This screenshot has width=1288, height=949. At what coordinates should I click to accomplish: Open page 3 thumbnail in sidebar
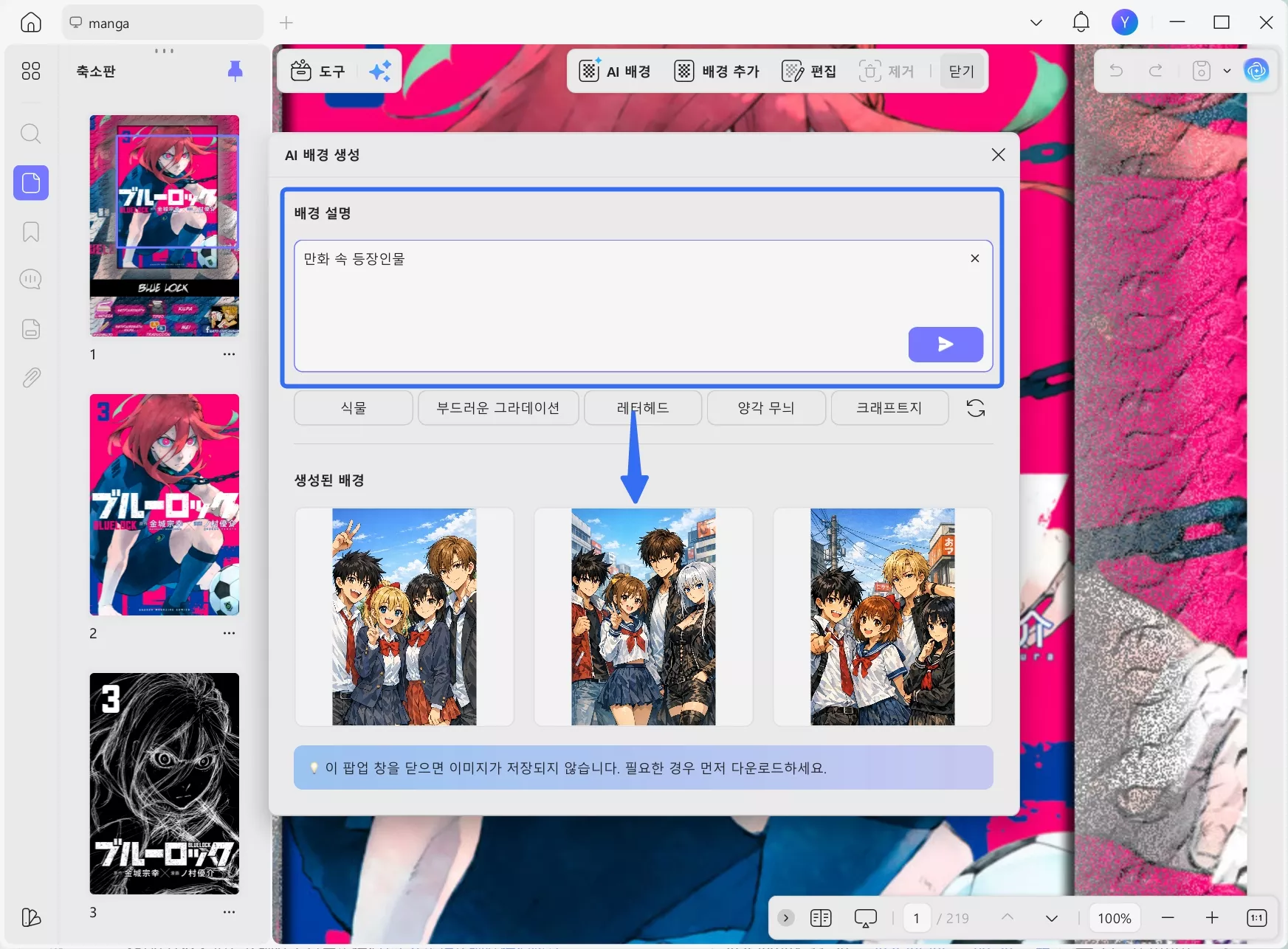click(x=165, y=784)
